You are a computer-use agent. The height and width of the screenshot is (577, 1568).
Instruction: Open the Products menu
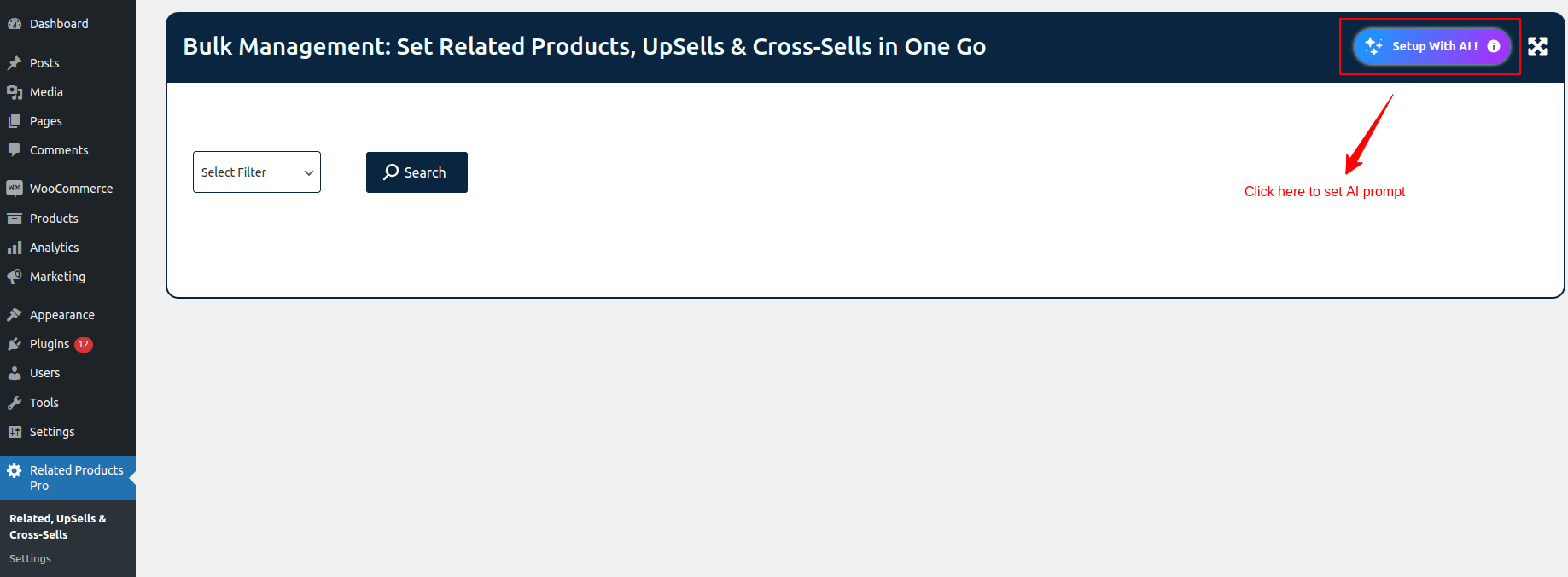54,219
